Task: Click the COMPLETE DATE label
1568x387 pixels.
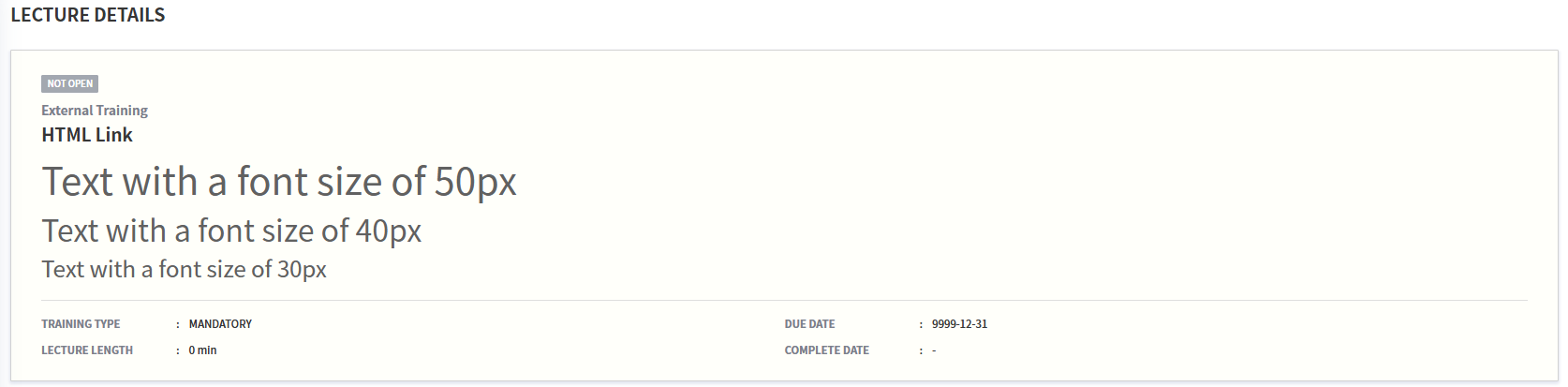Action: pyautogui.click(x=827, y=350)
